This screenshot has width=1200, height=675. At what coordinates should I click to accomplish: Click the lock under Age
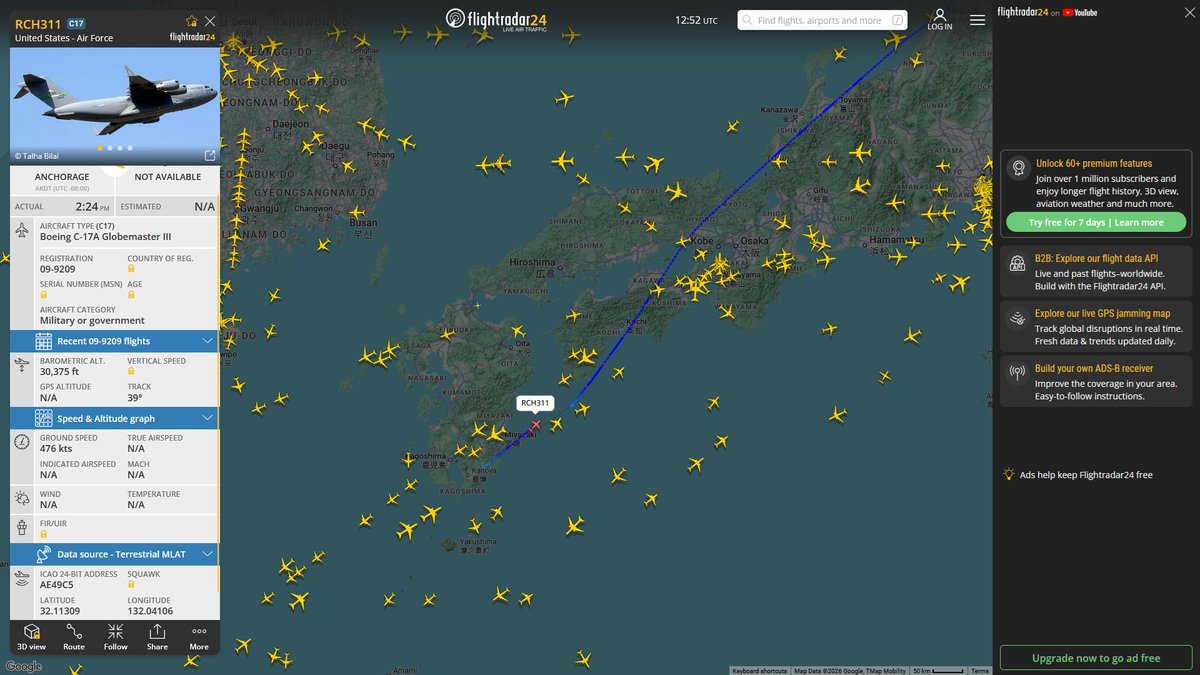click(131, 295)
